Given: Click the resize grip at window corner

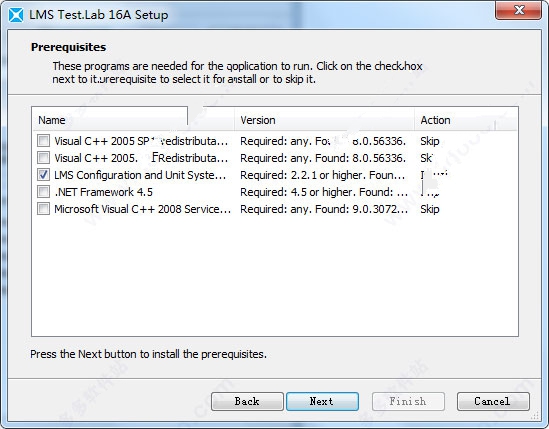Looking at the screenshot, I should pyautogui.click(x=536, y=416).
